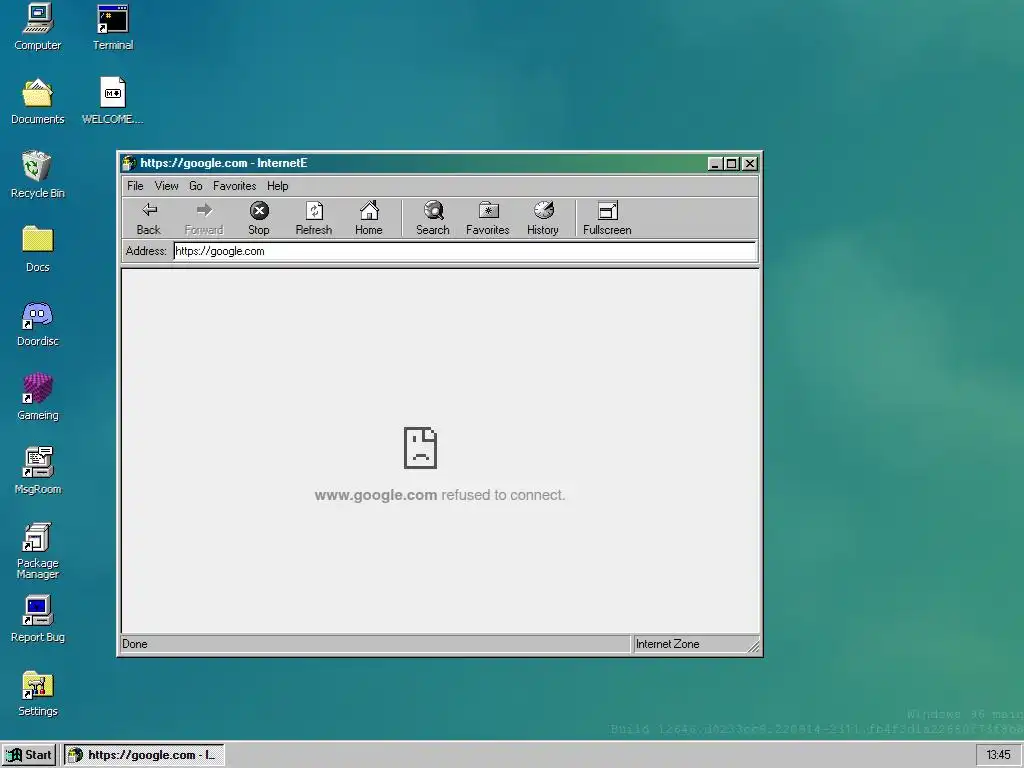Image resolution: width=1024 pixels, height=768 pixels.
Task: Select the Docs folder on desktop
Action: (38, 249)
